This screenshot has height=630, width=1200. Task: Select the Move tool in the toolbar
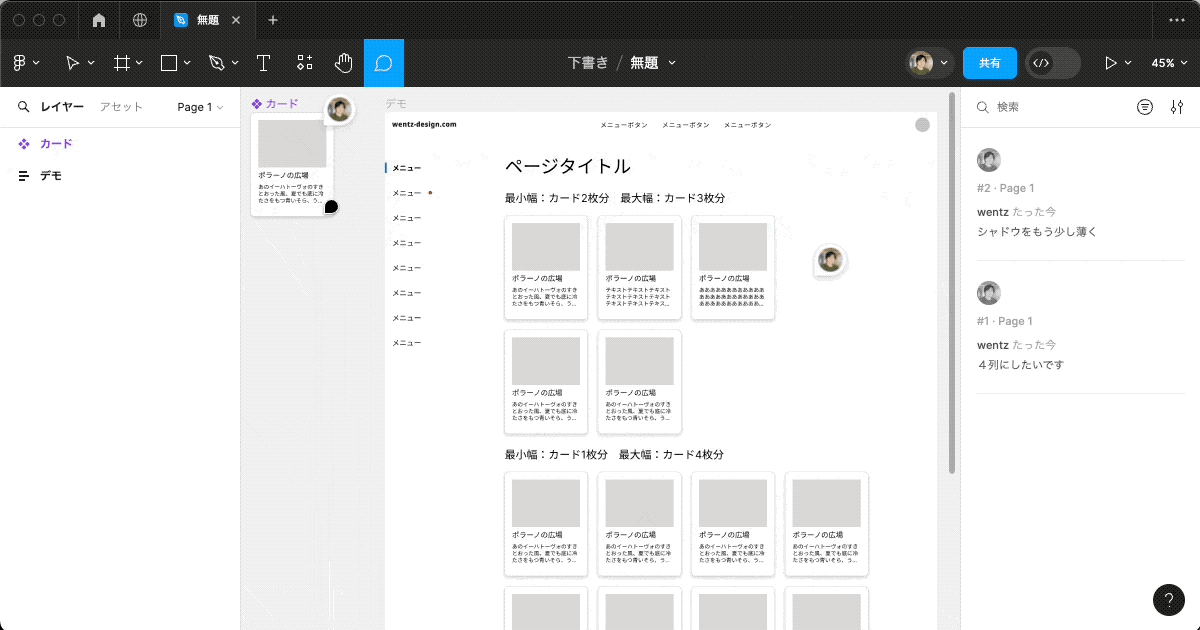tap(72, 62)
